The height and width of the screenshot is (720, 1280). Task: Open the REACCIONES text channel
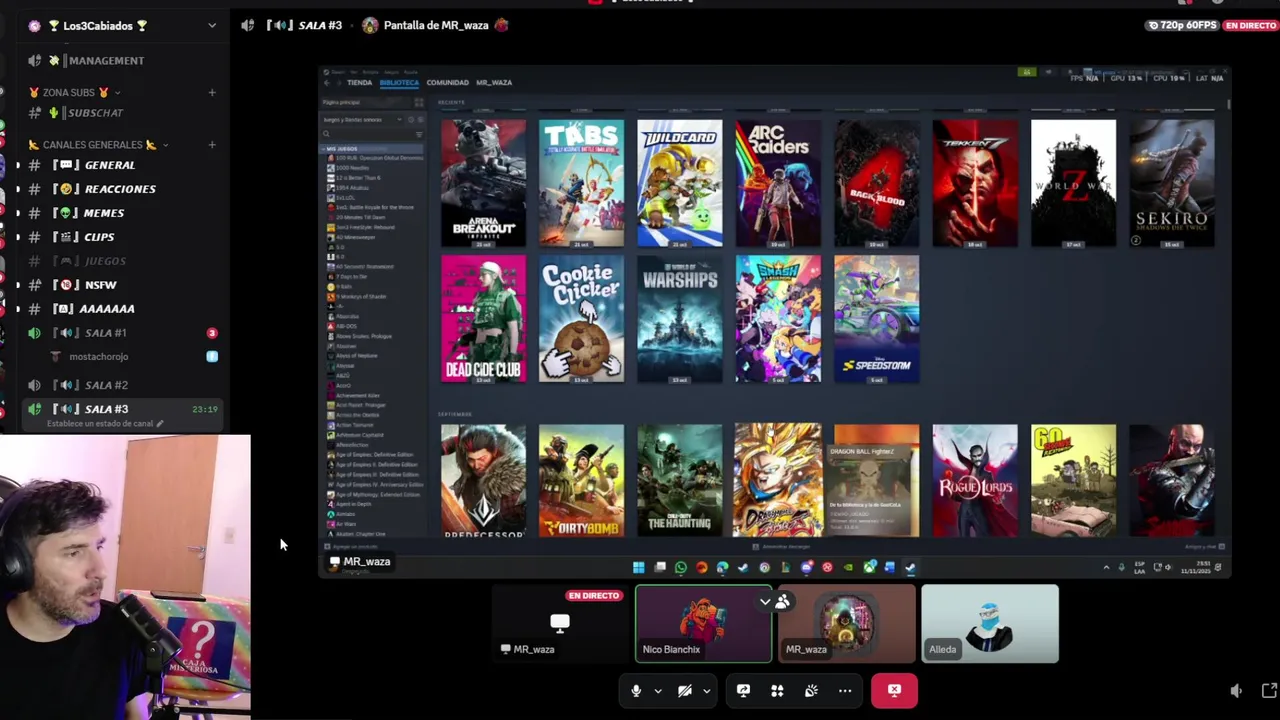click(124, 189)
